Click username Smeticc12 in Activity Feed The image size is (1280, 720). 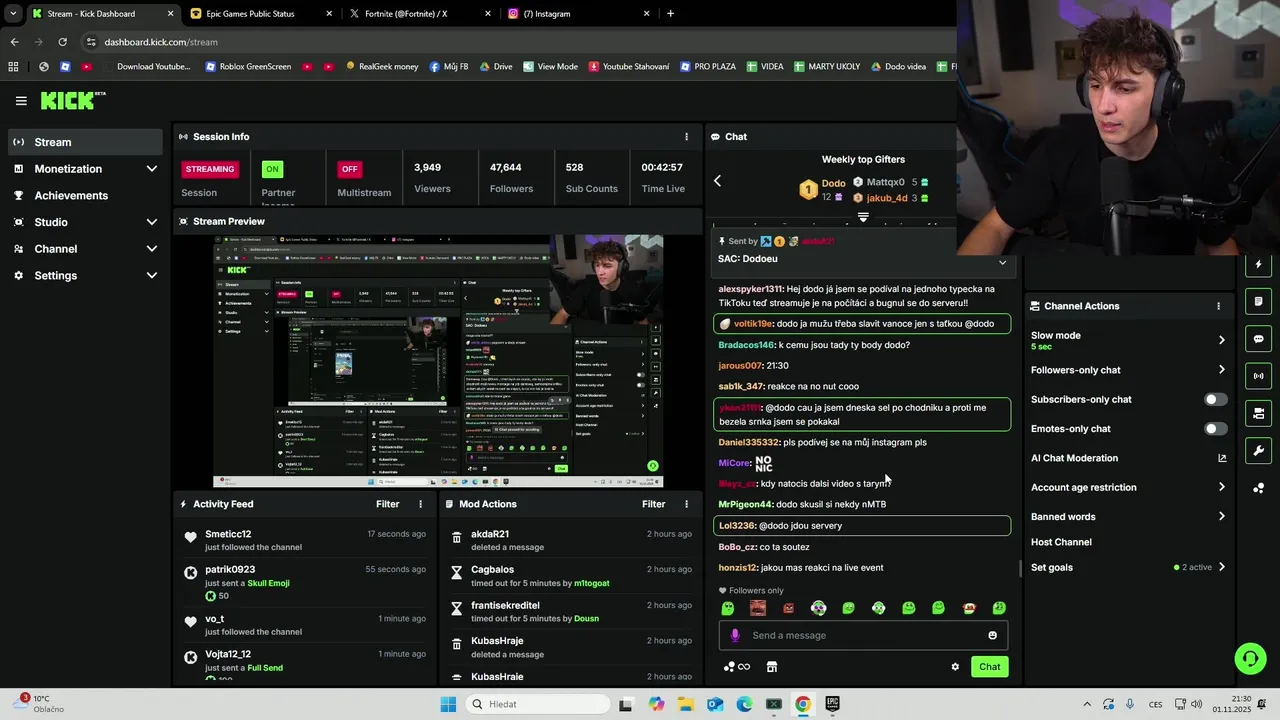pyautogui.click(x=228, y=534)
